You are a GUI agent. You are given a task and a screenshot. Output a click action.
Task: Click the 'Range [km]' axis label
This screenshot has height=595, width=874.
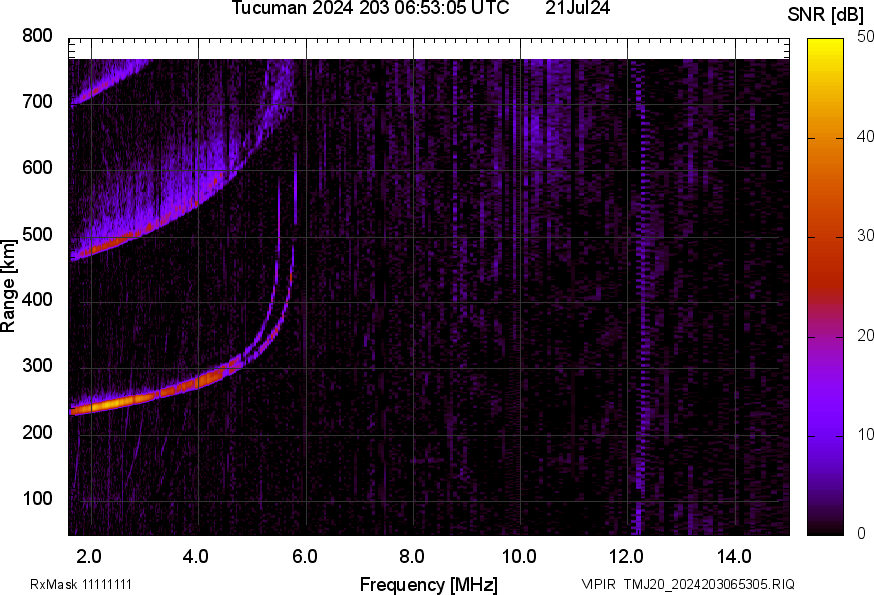point(8,286)
